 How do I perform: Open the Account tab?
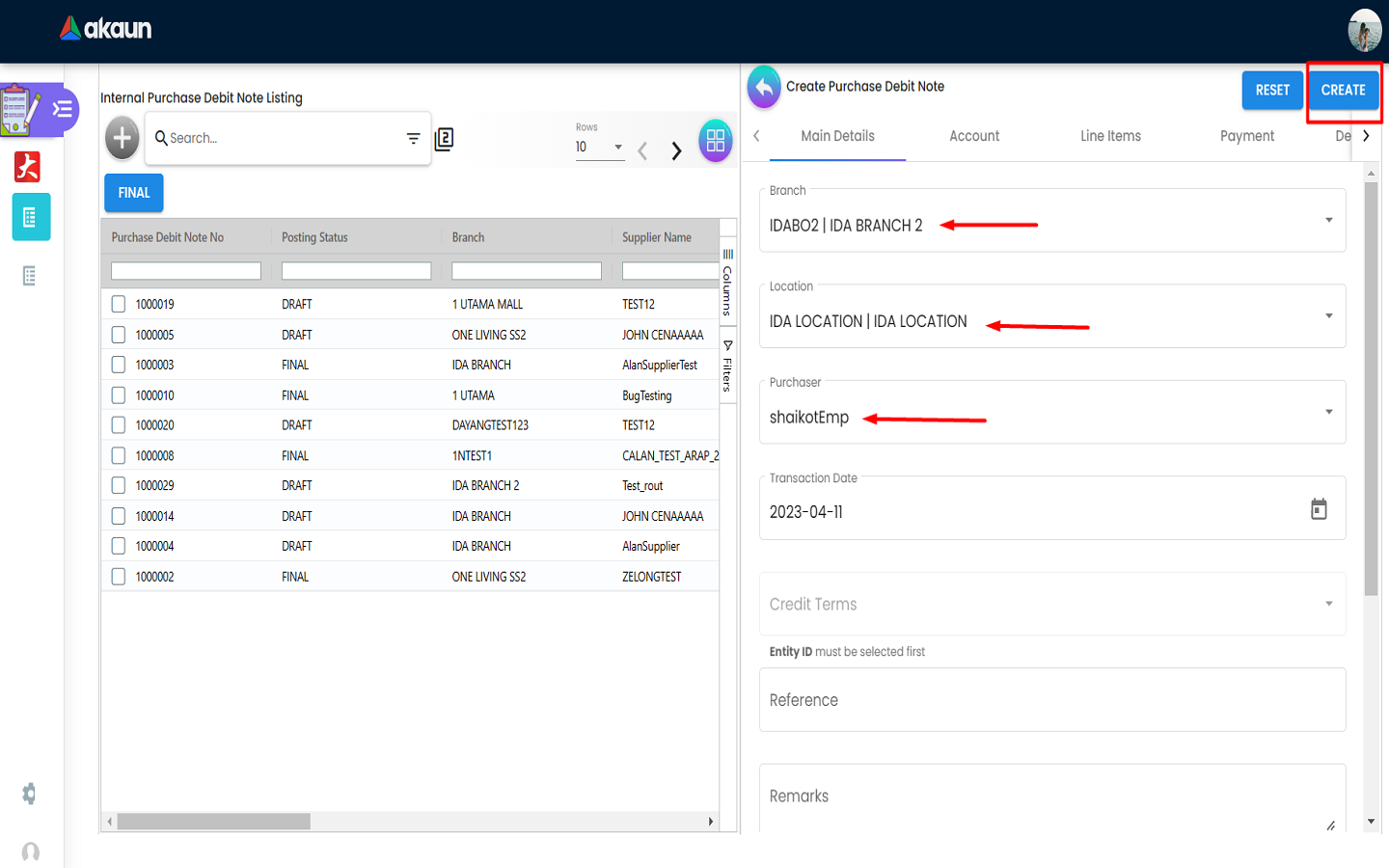click(x=974, y=136)
